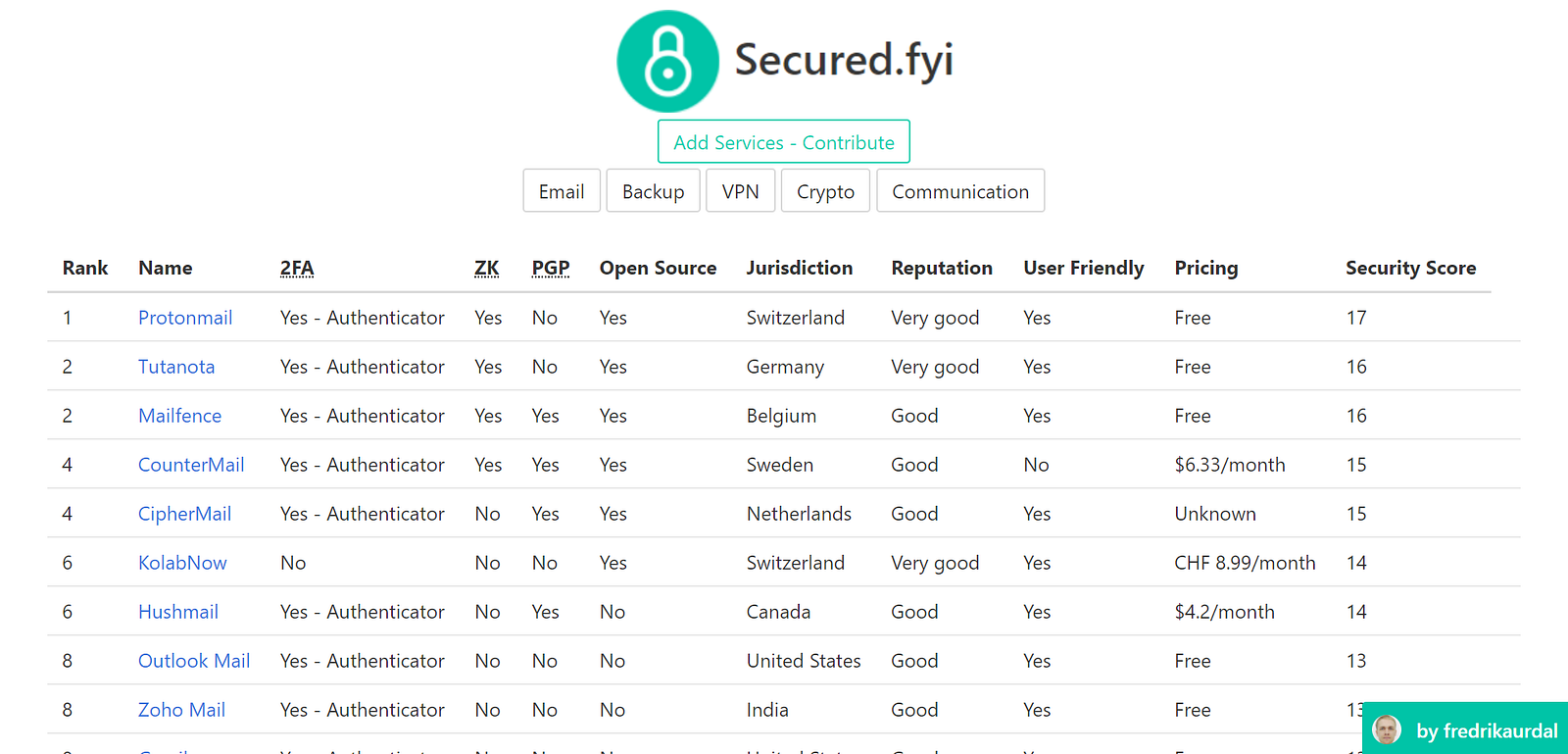Follow the CounterMail link
This screenshot has height=754, width=1568.
tap(191, 465)
